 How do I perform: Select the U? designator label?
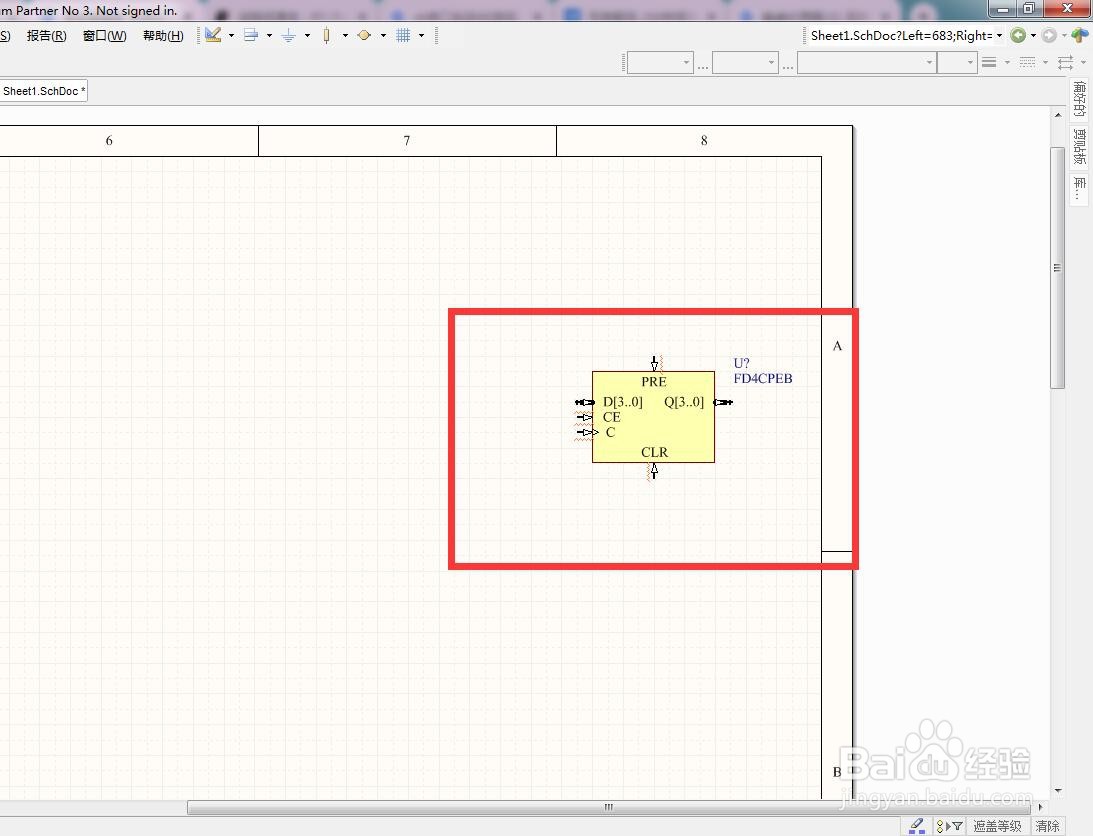click(x=741, y=363)
